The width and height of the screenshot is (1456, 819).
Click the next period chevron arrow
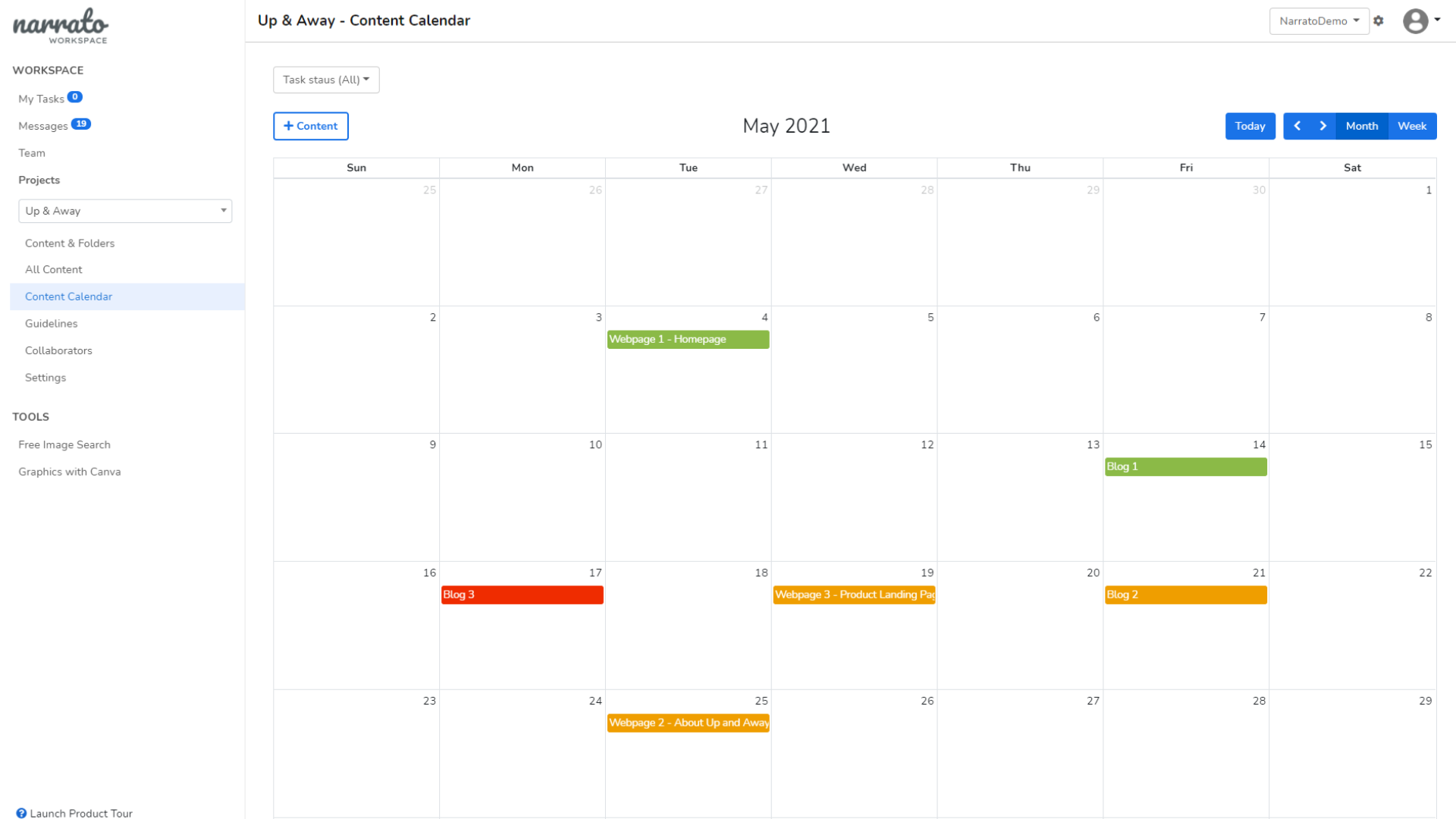1323,126
